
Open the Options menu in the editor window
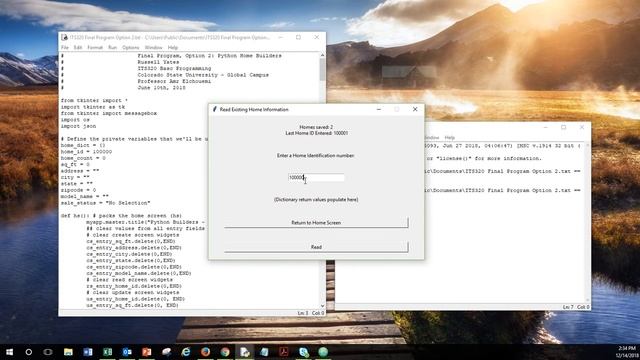click(131, 47)
